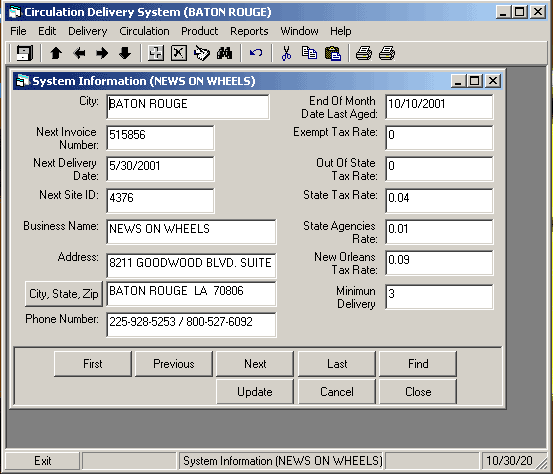This screenshot has height=474, width=553.
Task: Click the Save floppy disk icon
Action: [x=24, y=54]
